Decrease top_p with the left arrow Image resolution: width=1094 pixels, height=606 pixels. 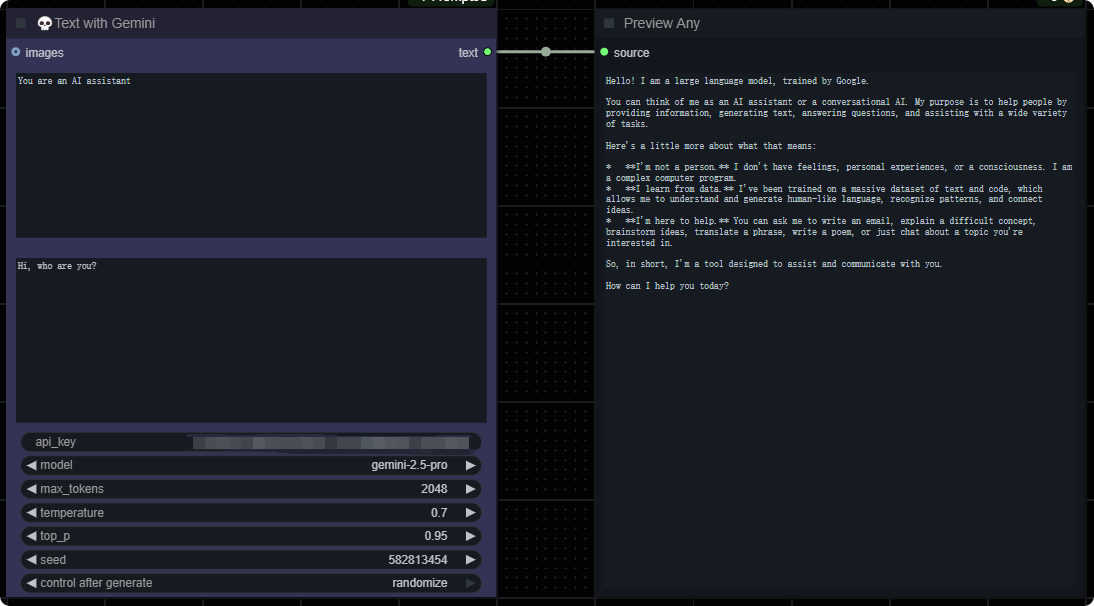pyautogui.click(x=31, y=536)
